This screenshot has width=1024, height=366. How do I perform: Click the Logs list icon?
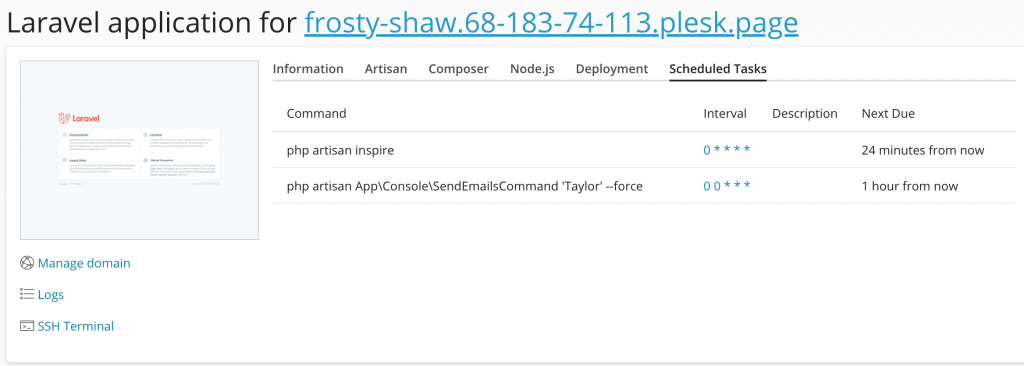[27, 295]
